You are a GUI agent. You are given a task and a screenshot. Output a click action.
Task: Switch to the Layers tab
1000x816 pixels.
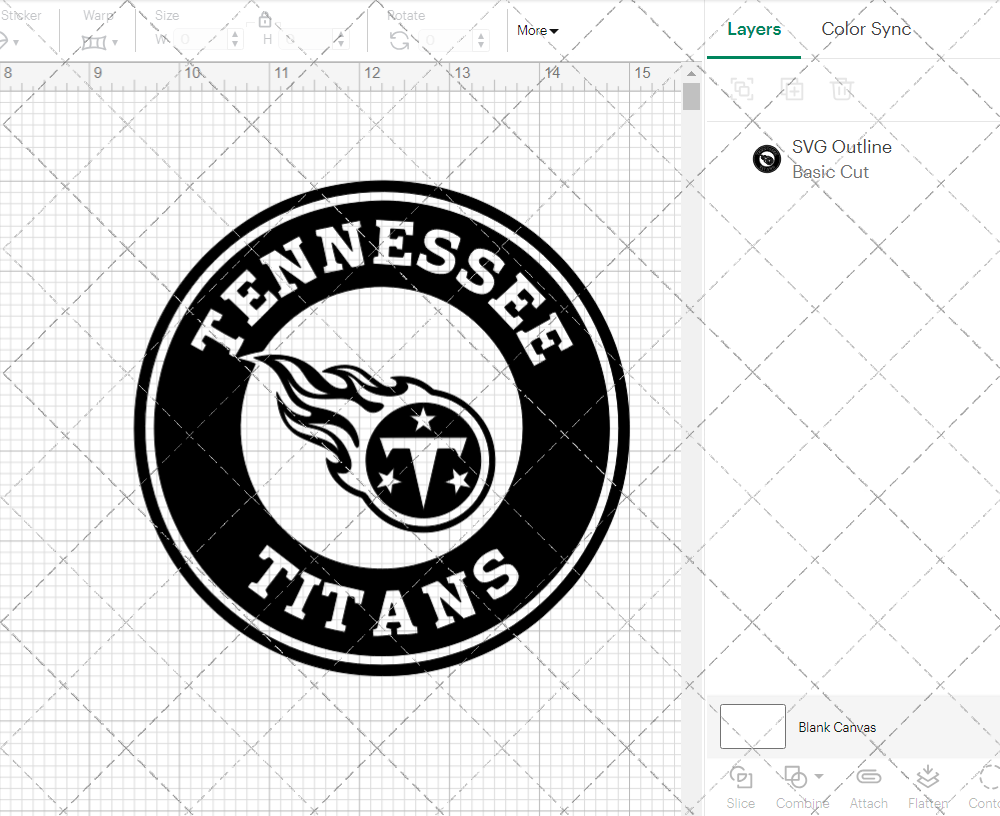tap(754, 29)
